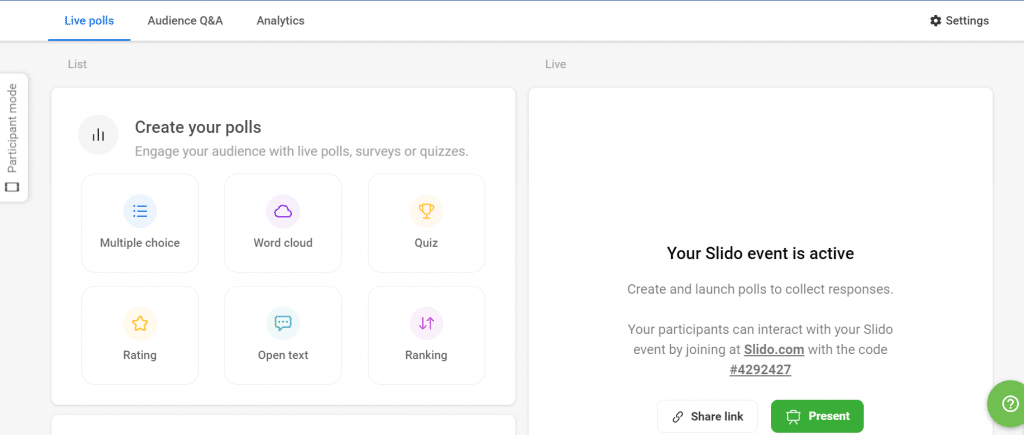Choose the Word cloud poll type label
The image size is (1024, 435).
(x=283, y=243)
